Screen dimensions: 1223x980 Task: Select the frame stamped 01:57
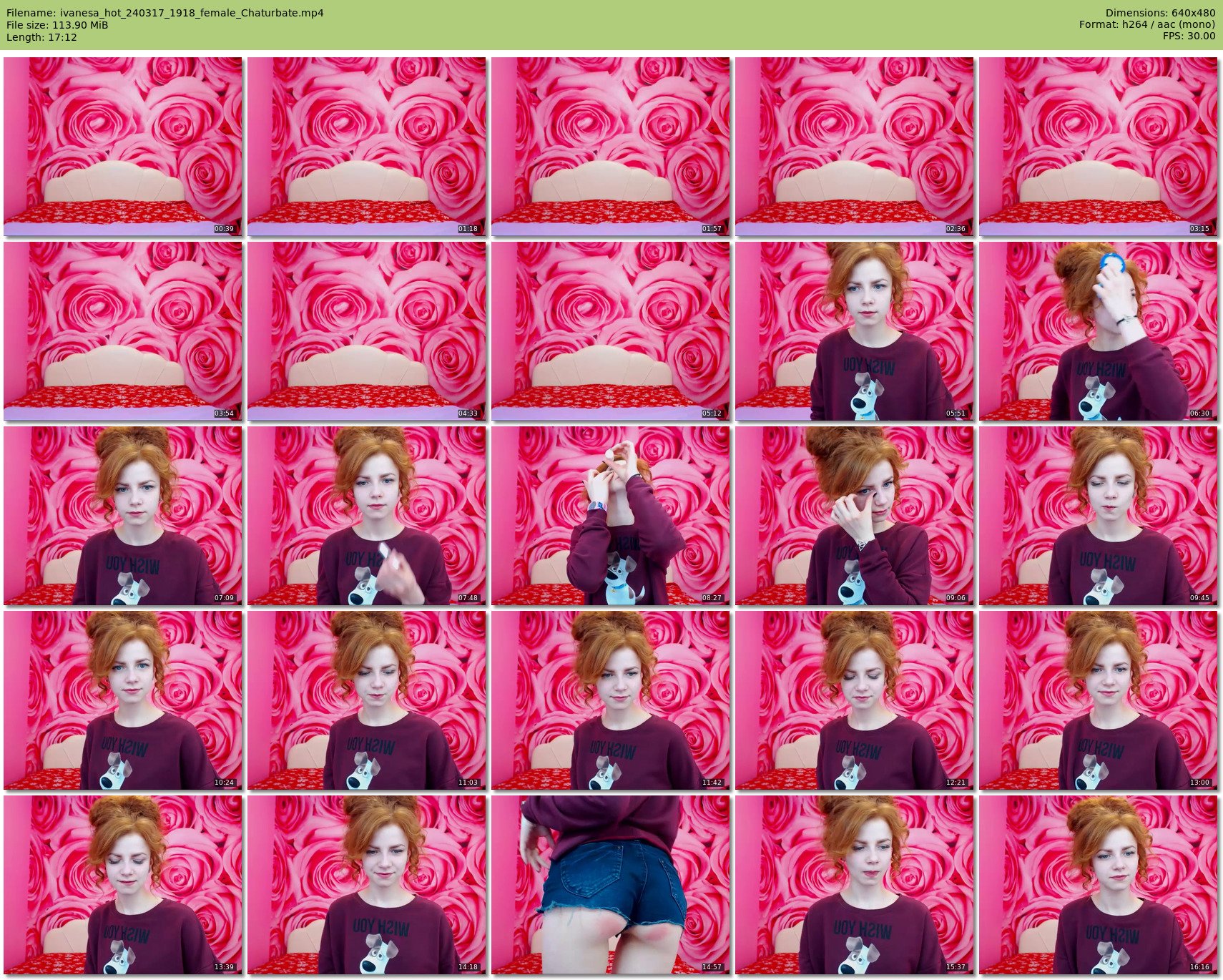coord(611,147)
